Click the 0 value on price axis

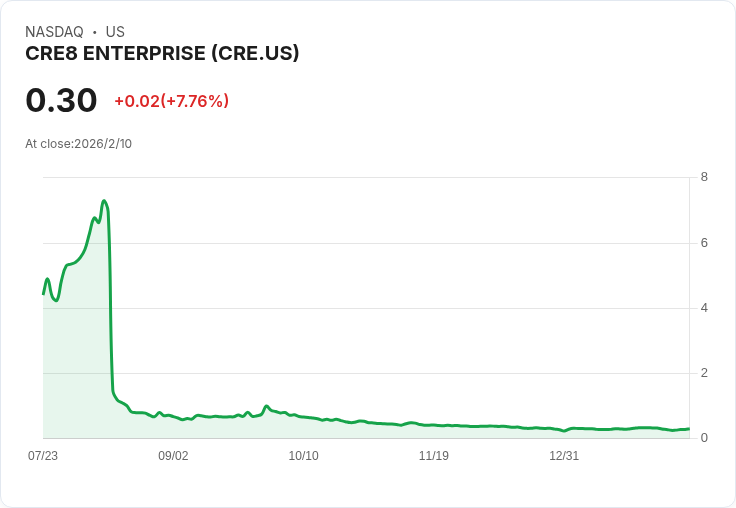[x=704, y=438]
